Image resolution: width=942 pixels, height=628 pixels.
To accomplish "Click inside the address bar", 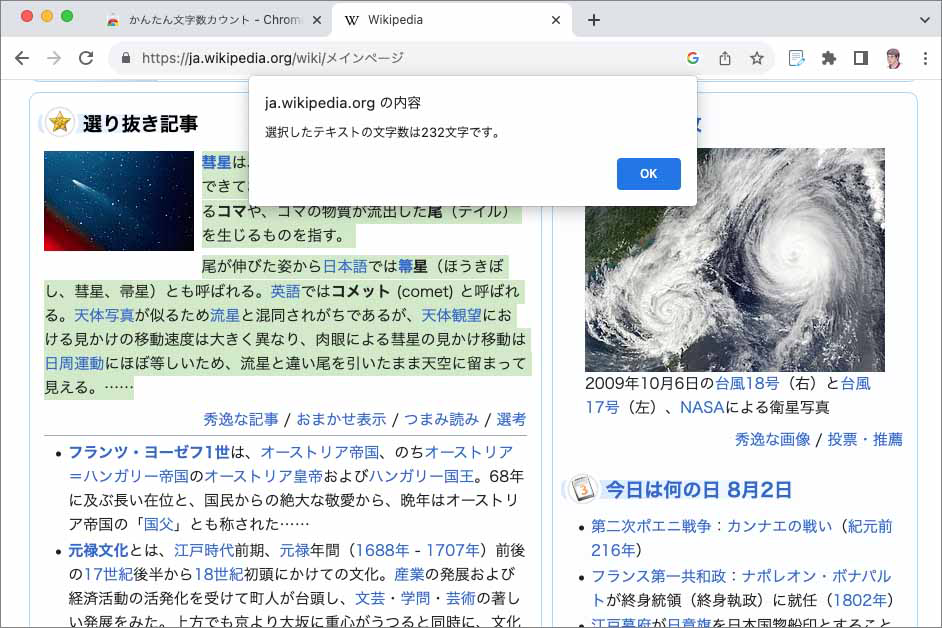I will [400, 59].
